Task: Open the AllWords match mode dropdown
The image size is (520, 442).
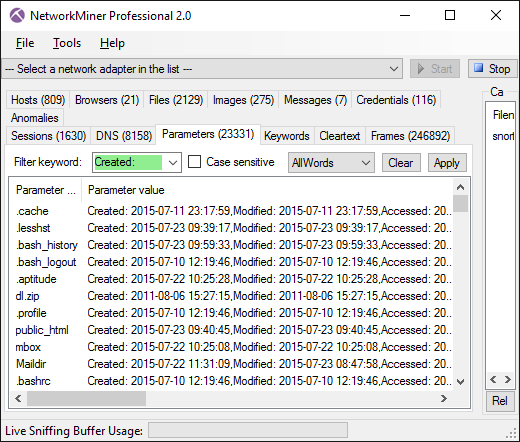Action: (x=331, y=163)
